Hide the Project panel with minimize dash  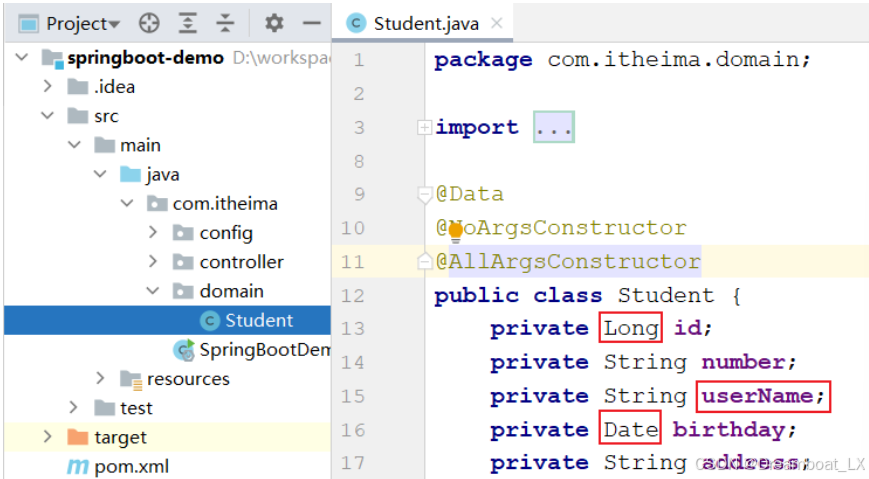click(312, 23)
